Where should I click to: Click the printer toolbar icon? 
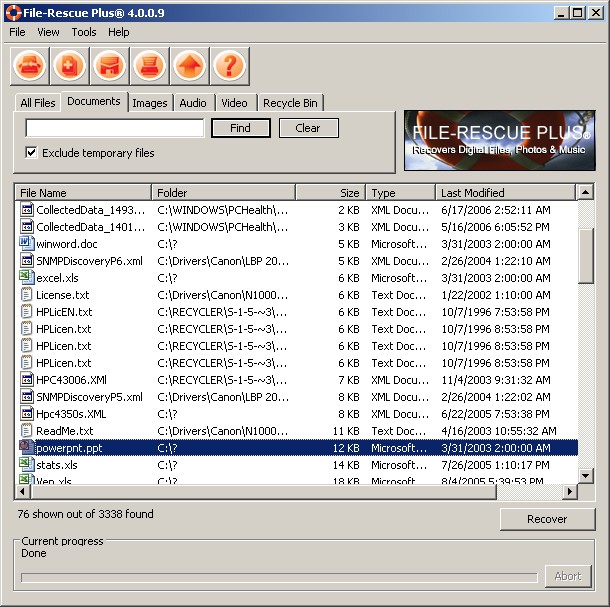pos(150,65)
